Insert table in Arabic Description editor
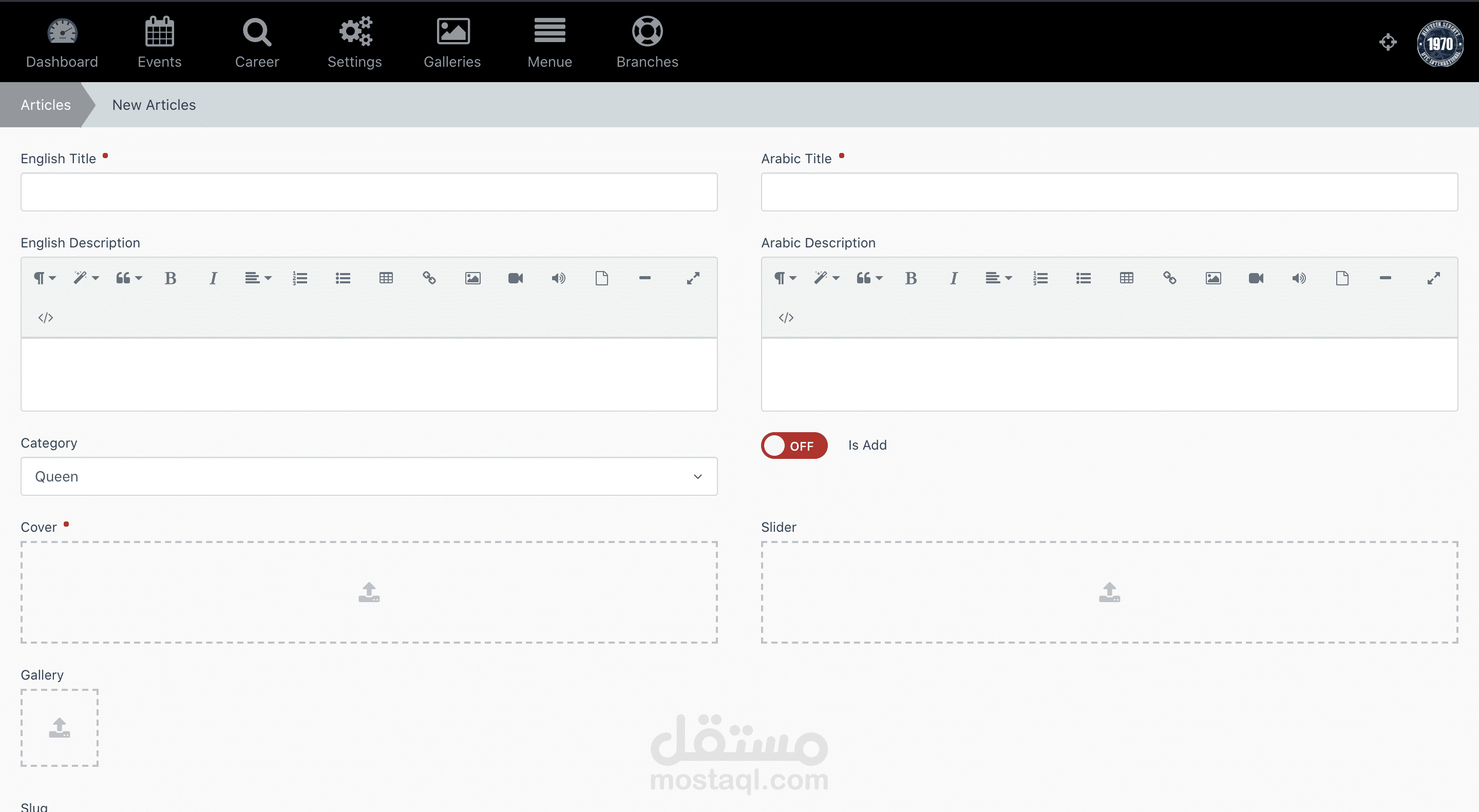 coord(1127,278)
